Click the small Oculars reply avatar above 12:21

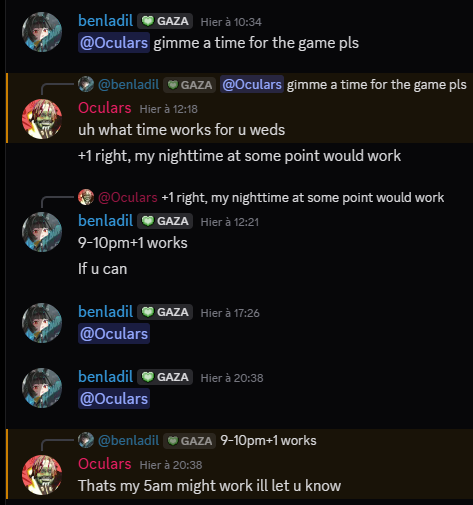pos(86,197)
